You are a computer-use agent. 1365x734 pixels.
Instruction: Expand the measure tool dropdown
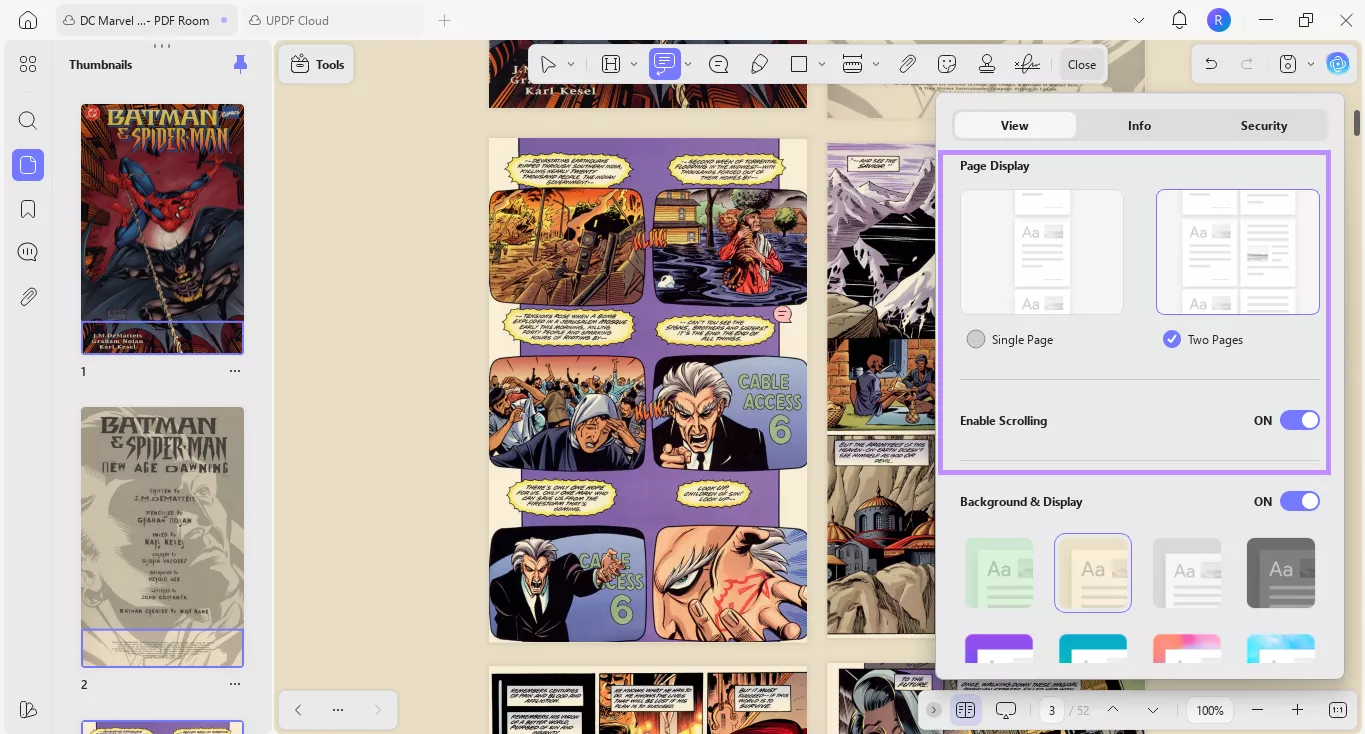point(876,64)
